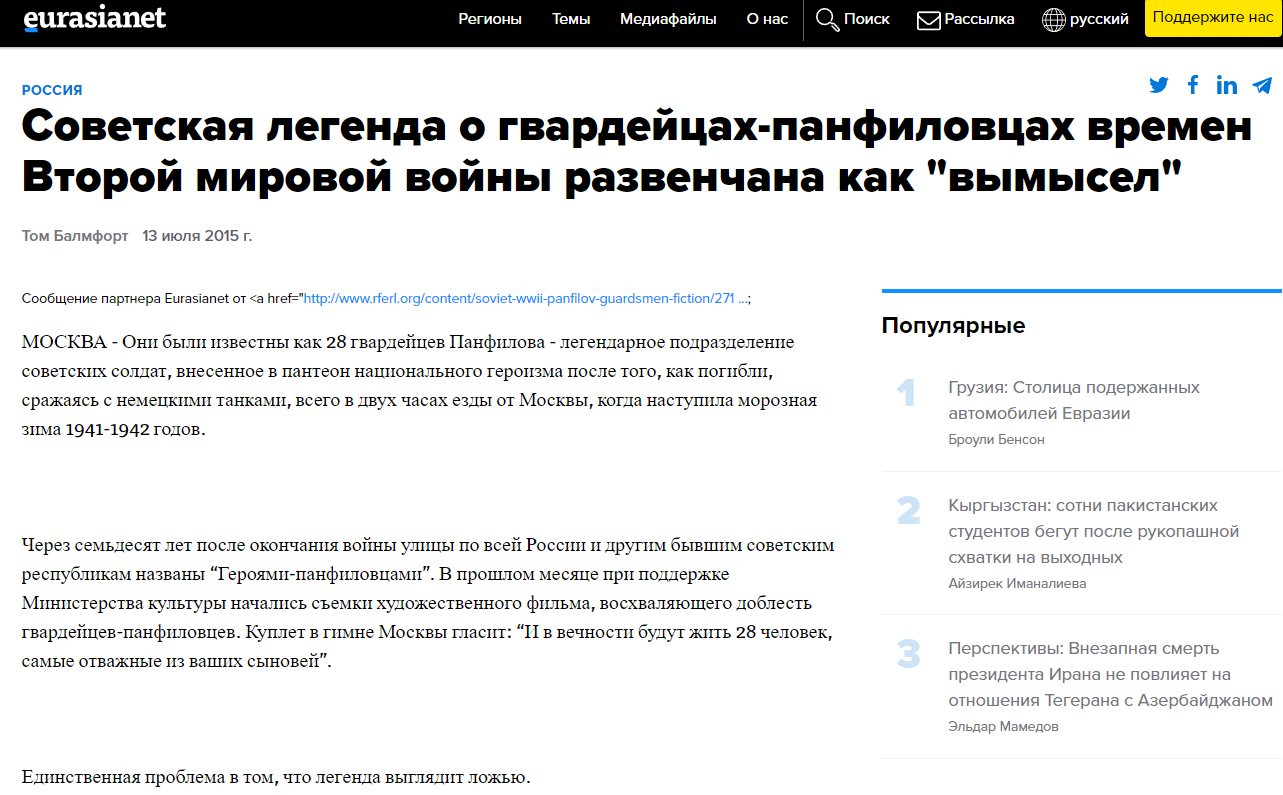Share article on Twitter

click(x=1159, y=85)
